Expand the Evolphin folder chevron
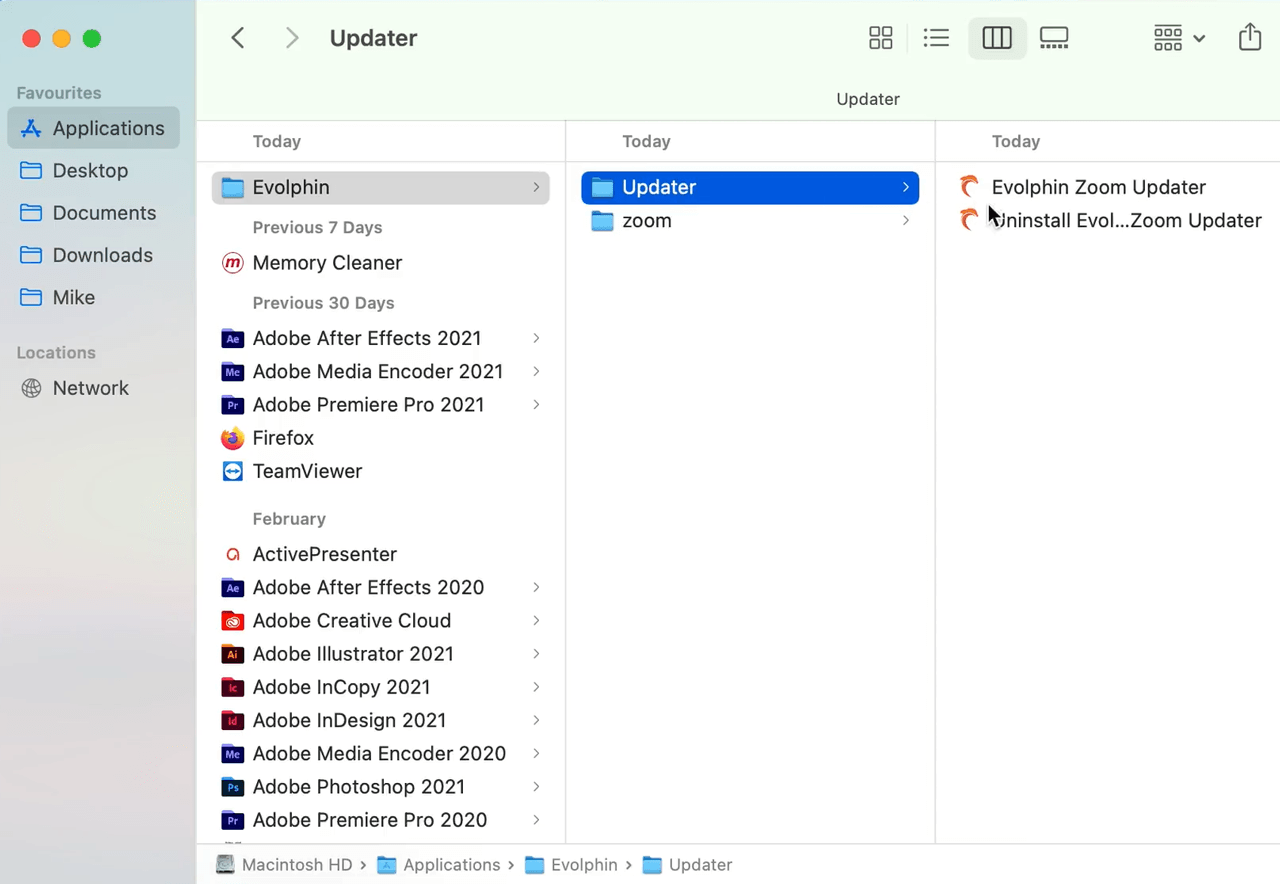The image size is (1280, 884). (537, 187)
